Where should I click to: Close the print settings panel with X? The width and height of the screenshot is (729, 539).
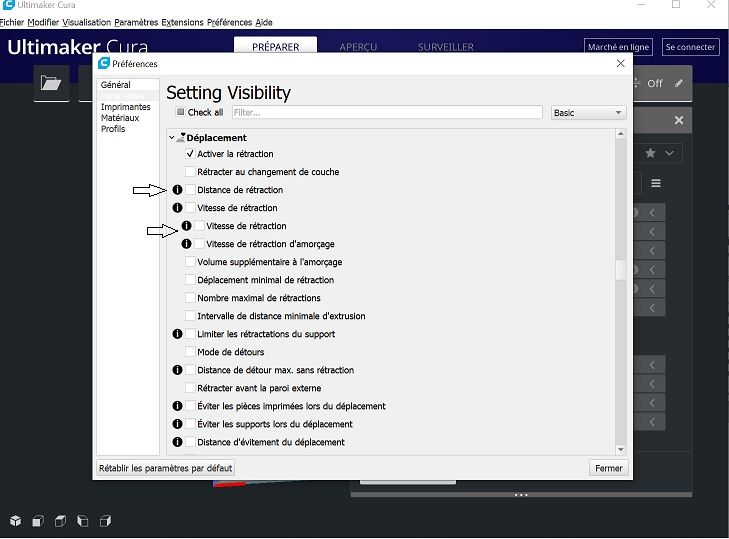pyautogui.click(x=679, y=120)
